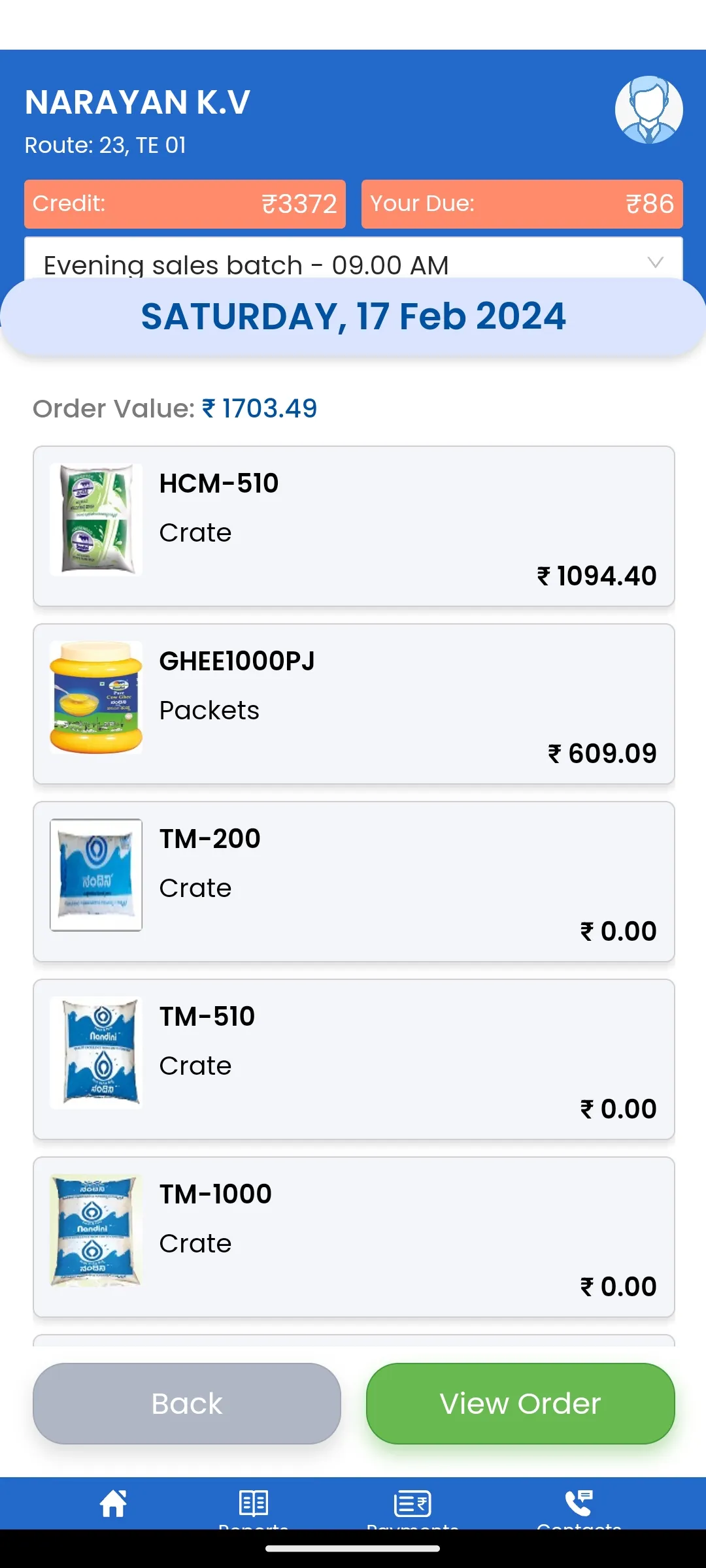
Task: Click the Back button
Action: (x=187, y=1403)
